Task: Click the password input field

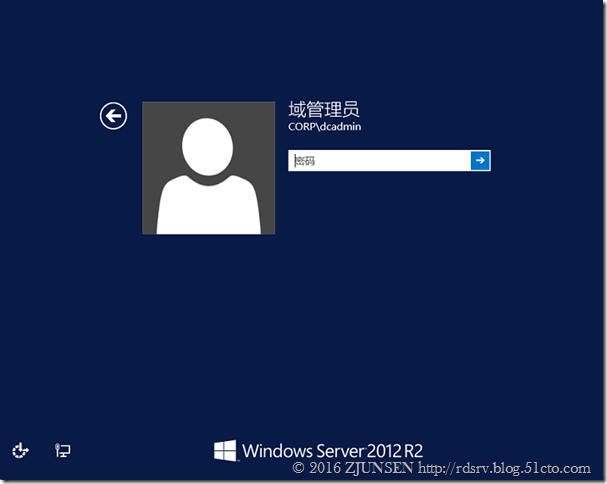Action: click(x=379, y=160)
